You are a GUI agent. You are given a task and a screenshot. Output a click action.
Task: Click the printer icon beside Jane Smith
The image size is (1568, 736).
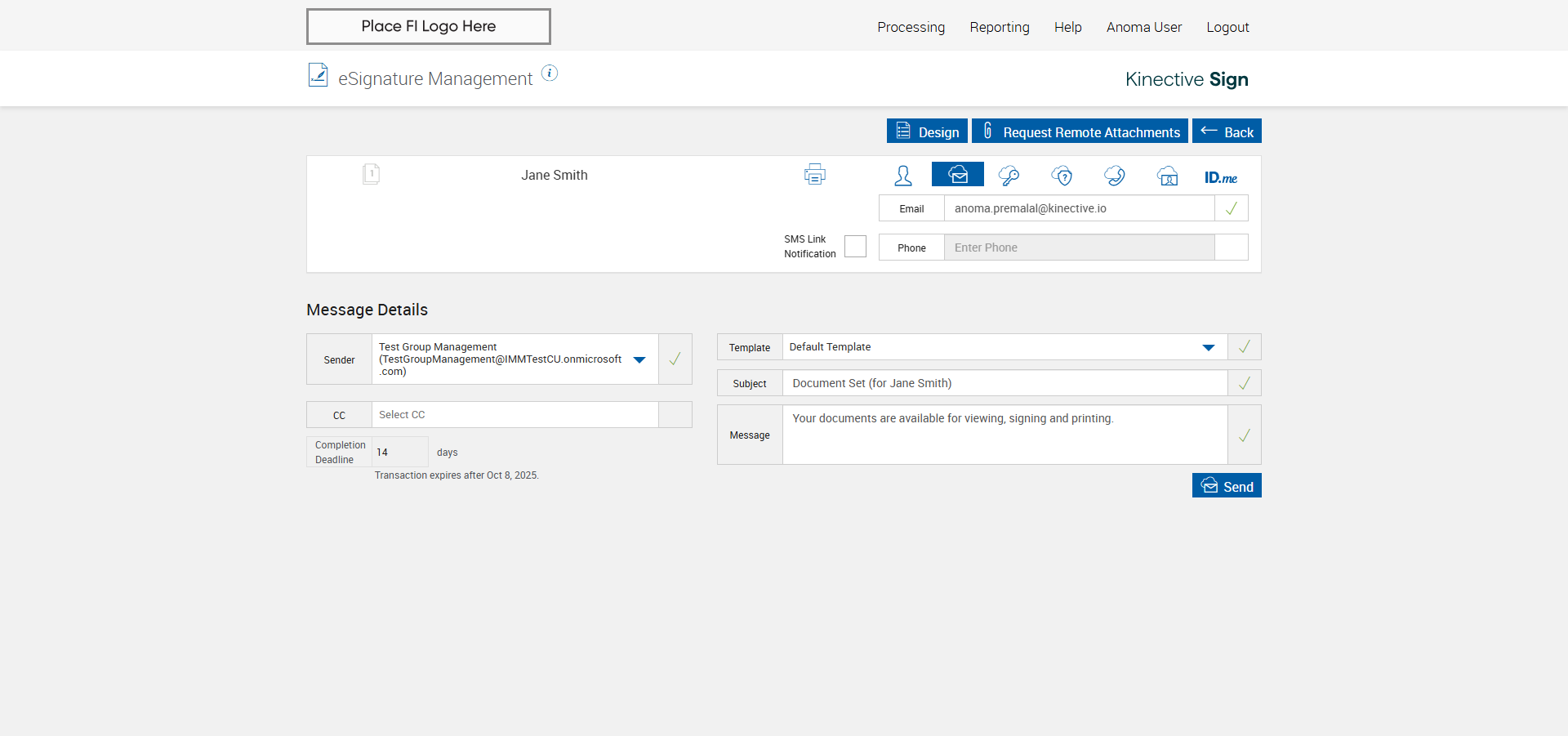click(x=814, y=175)
